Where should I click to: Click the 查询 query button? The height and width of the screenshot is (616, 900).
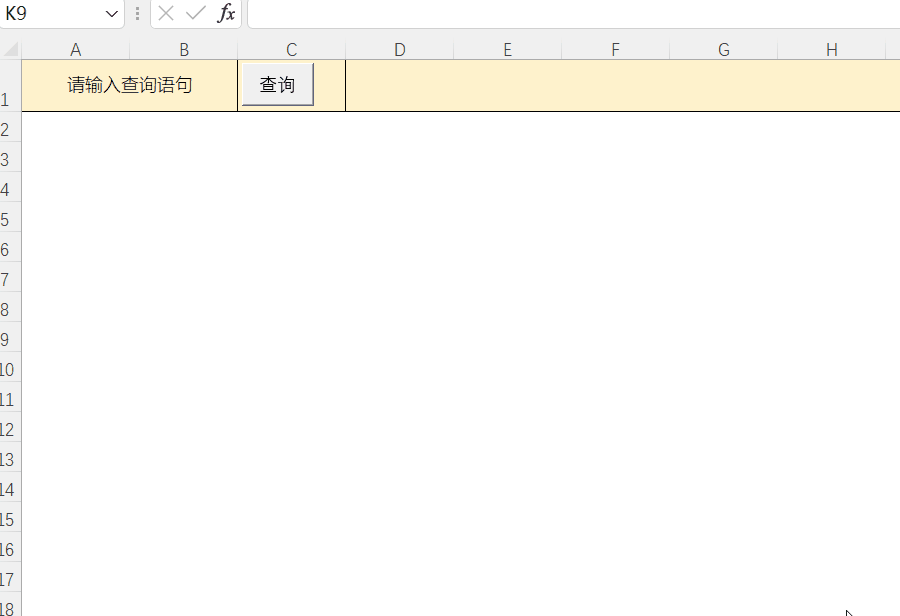pyautogui.click(x=277, y=85)
